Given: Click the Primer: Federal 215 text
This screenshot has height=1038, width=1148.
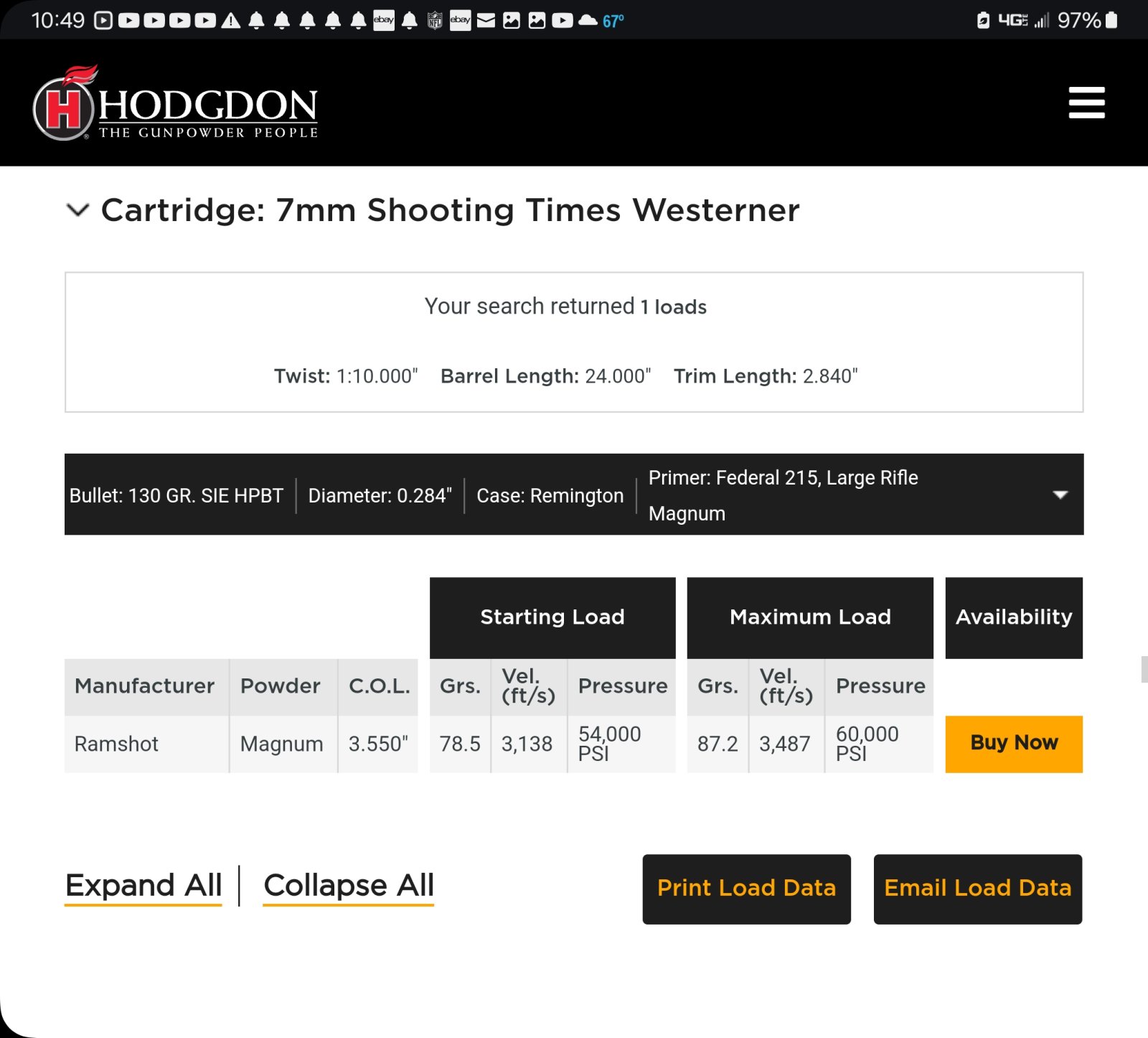Looking at the screenshot, I should [784, 495].
